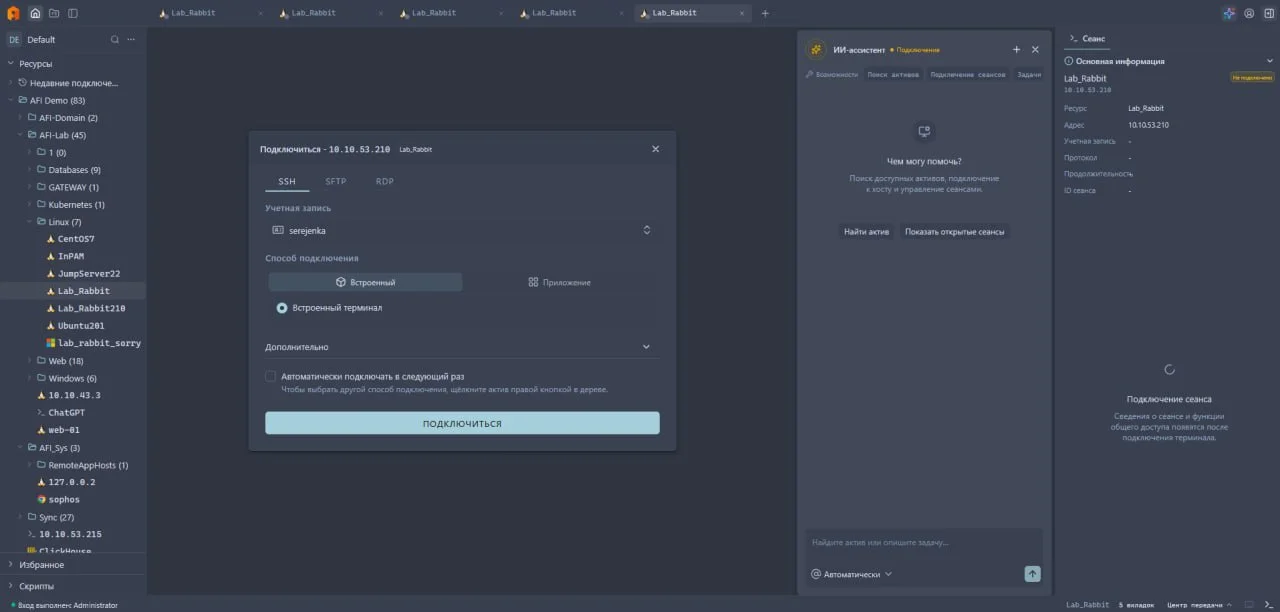1280x612 pixels.
Task: Select ChatGPT item in the tree
Action: [x=67, y=412]
